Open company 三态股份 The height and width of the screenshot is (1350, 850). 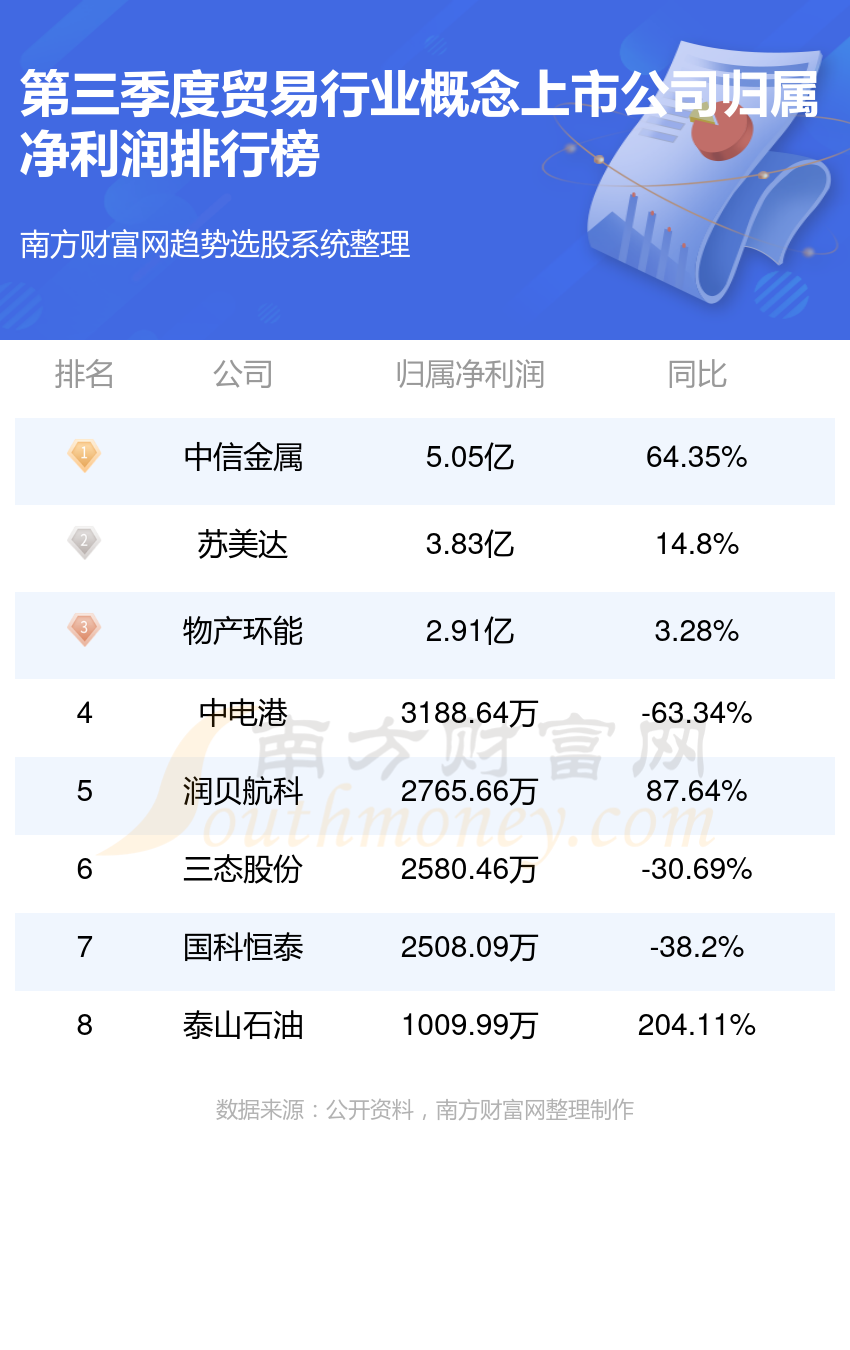tap(243, 870)
